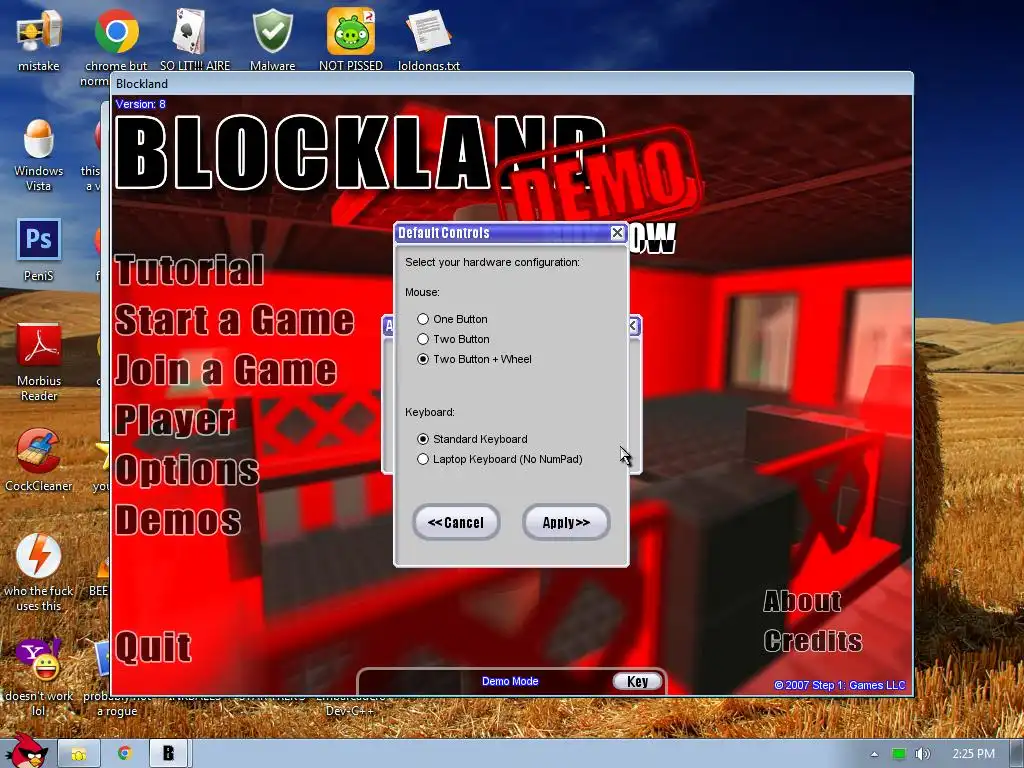Close the dialog behind Default Controls
Image resolution: width=1024 pixels, height=768 pixels.
click(x=634, y=326)
